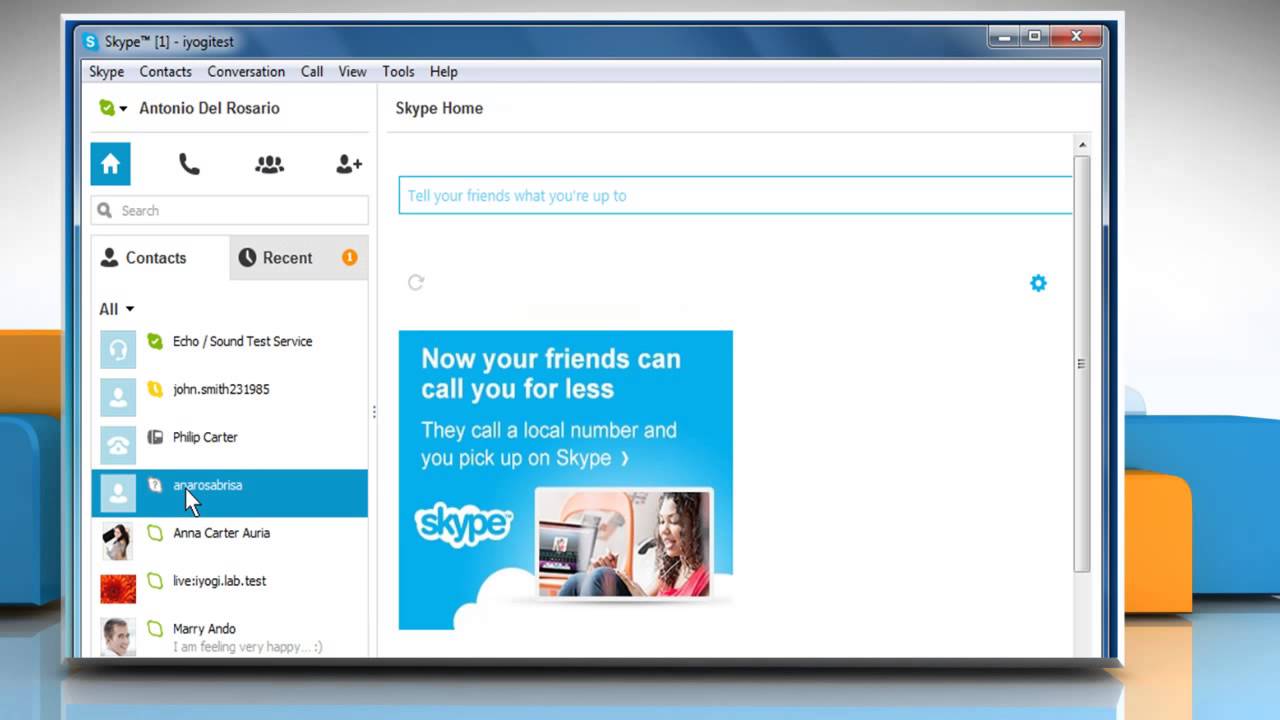The height and width of the screenshot is (720, 1280).
Task: Click Philip Carter's phone avatar
Action: click(118, 445)
